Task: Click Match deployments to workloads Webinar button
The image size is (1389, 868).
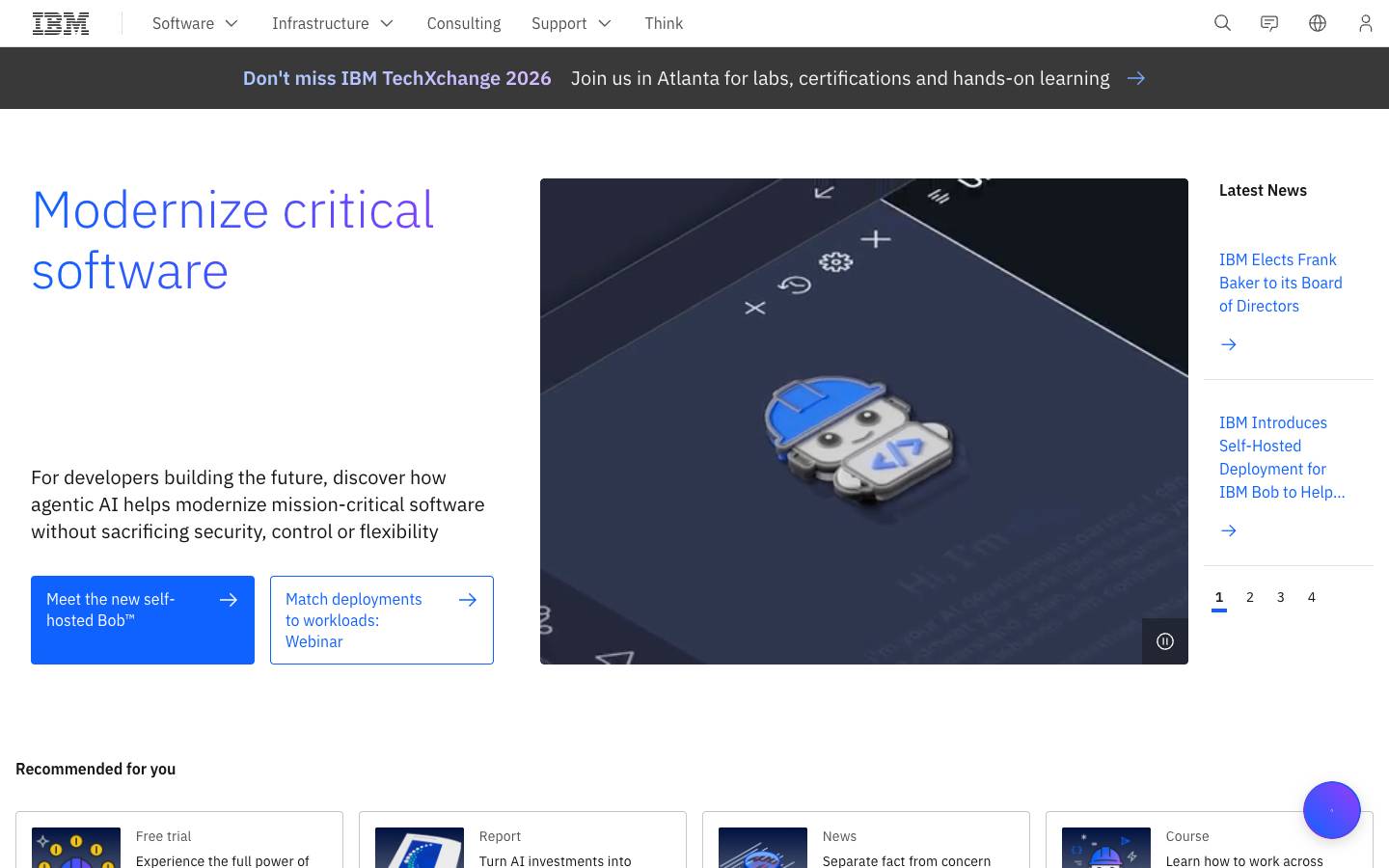Action: click(x=382, y=620)
